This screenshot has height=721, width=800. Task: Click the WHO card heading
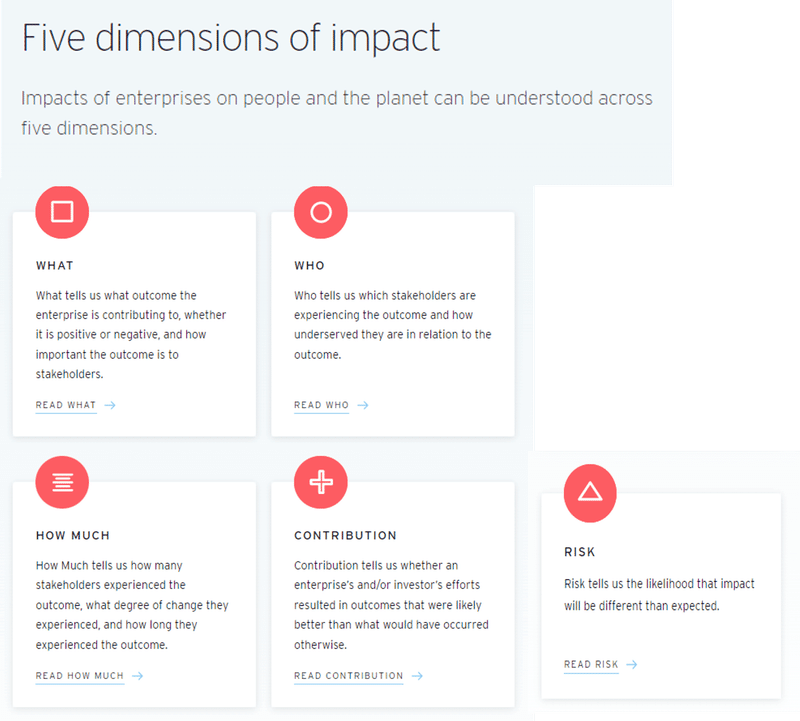309,265
